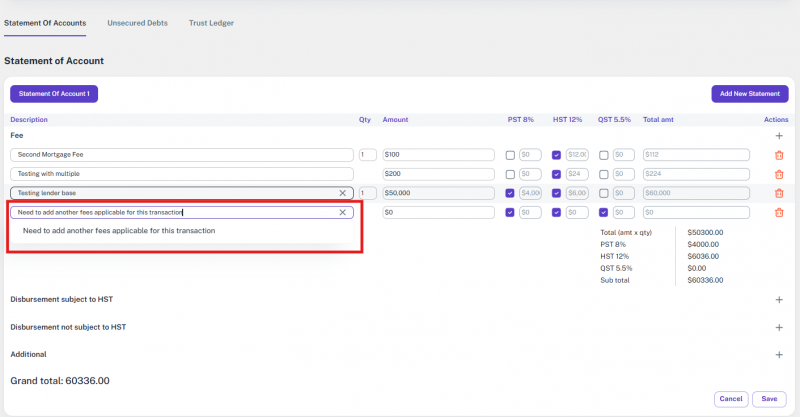Delete the Second Mortgage Fee row

pyautogui.click(x=779, y=155)
